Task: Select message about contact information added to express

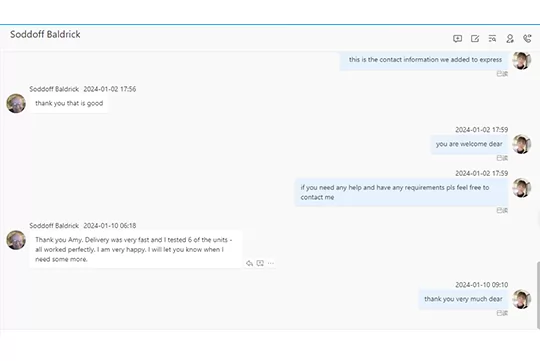Action: [x=424, y=60]
